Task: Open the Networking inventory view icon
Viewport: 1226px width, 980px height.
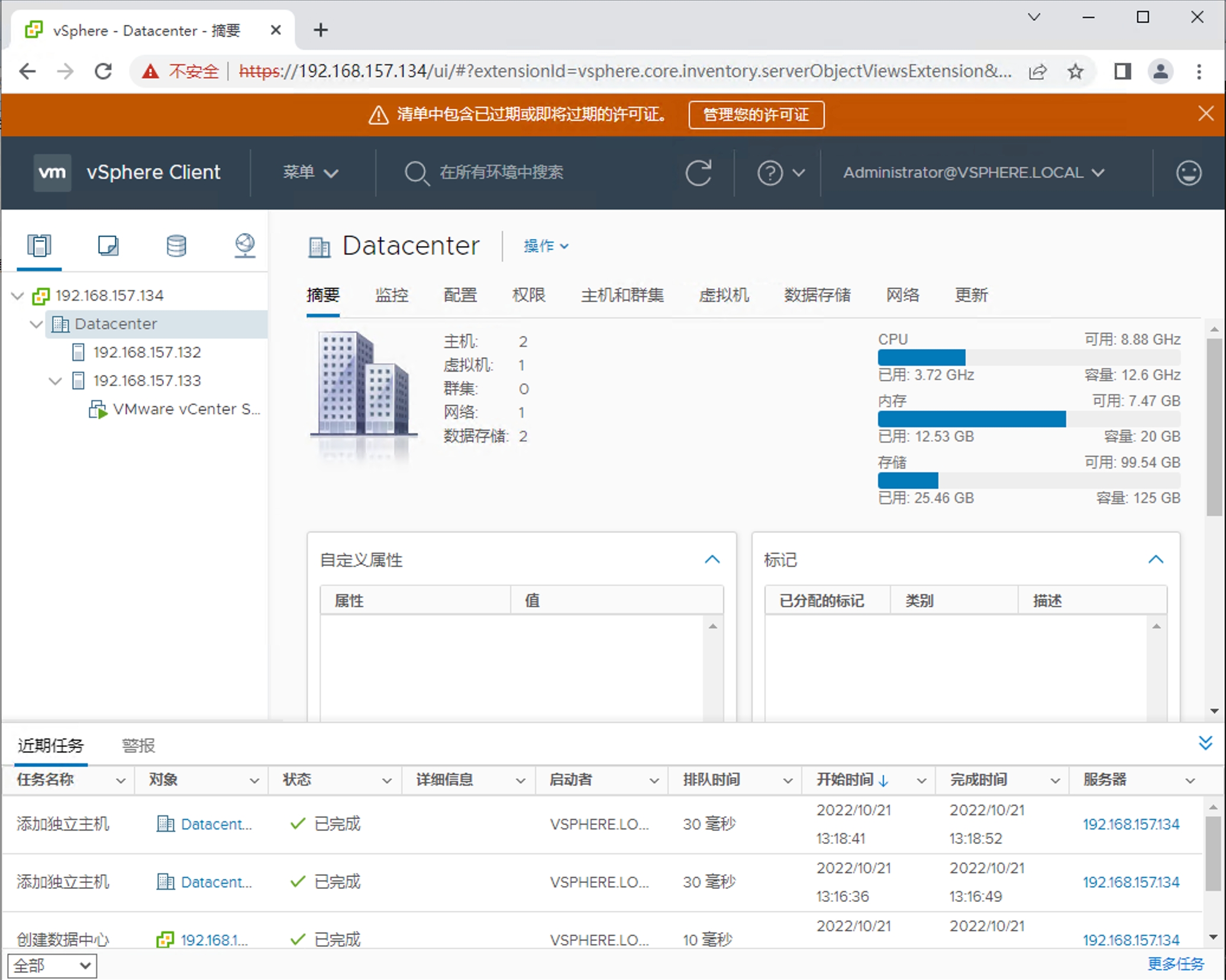Action: point(244,246)
